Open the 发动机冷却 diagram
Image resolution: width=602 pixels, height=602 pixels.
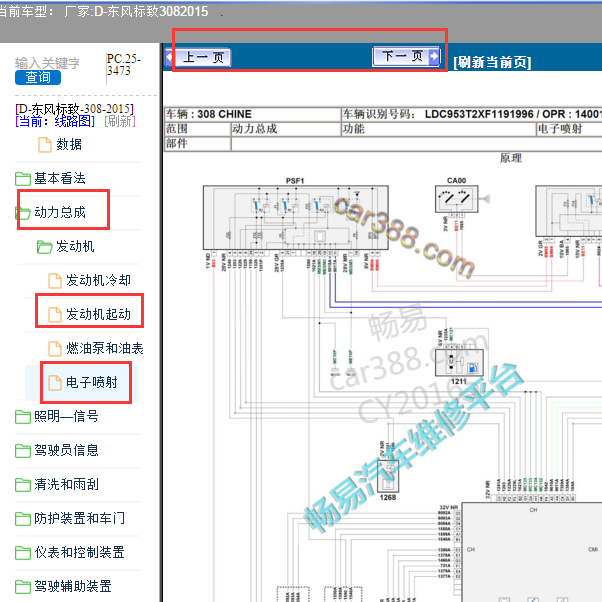point(98,280)
